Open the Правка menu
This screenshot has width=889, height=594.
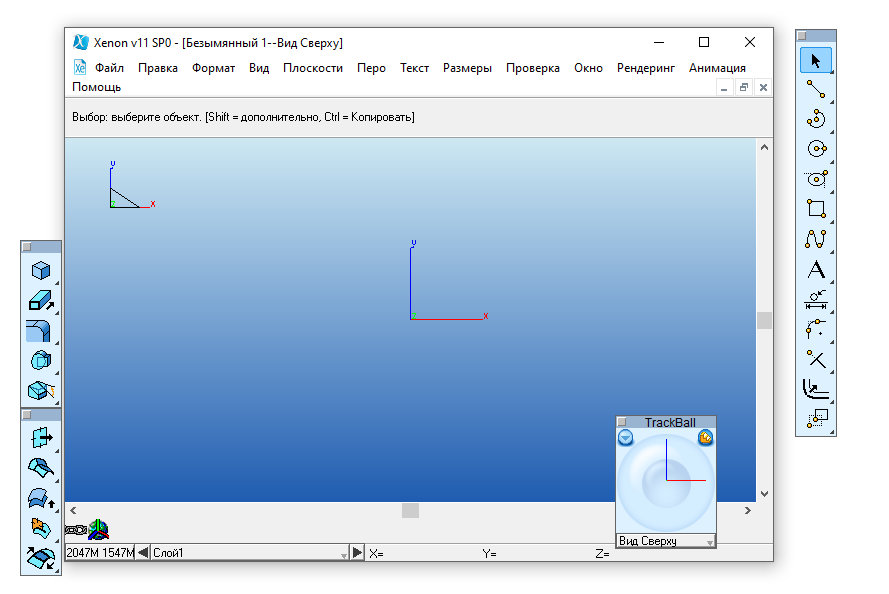(158, 68)
